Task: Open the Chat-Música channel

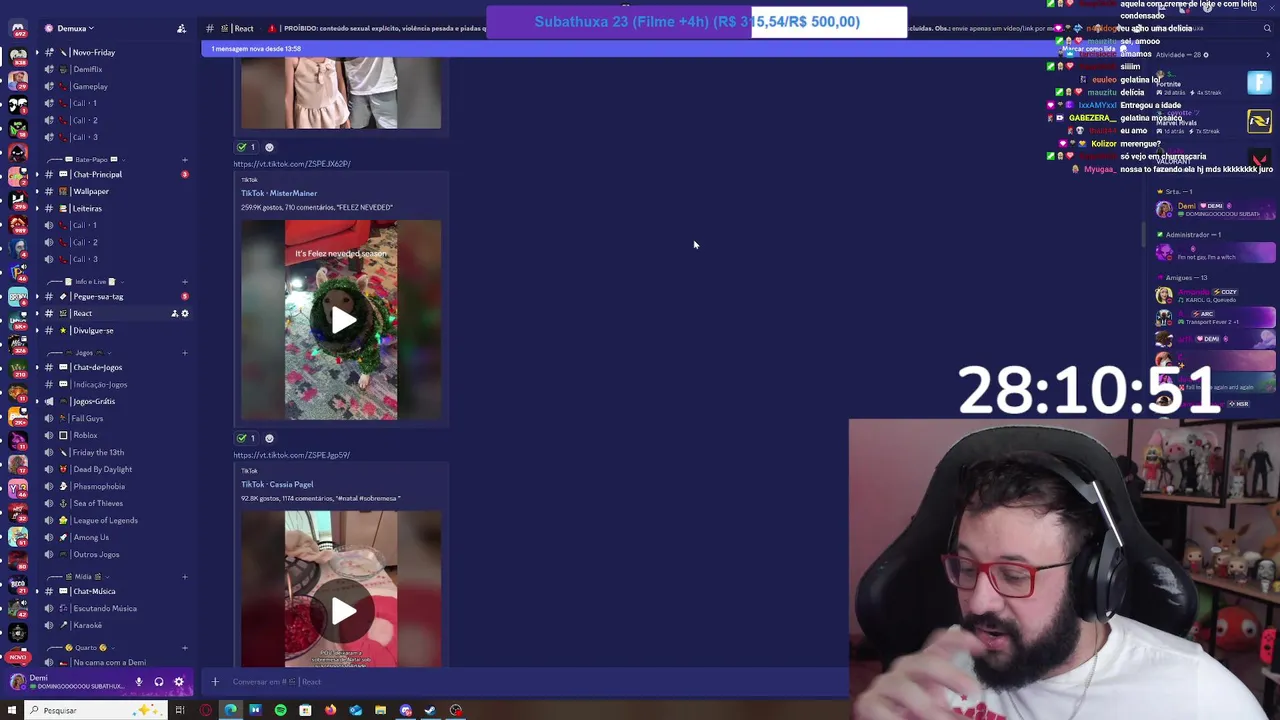Action: pyautogui.click(x=115, y=591)
